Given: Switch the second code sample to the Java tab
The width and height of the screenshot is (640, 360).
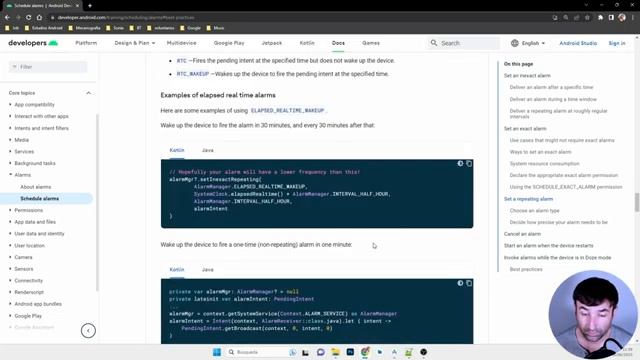Looking at the screenshot, I should pos(208,270).
